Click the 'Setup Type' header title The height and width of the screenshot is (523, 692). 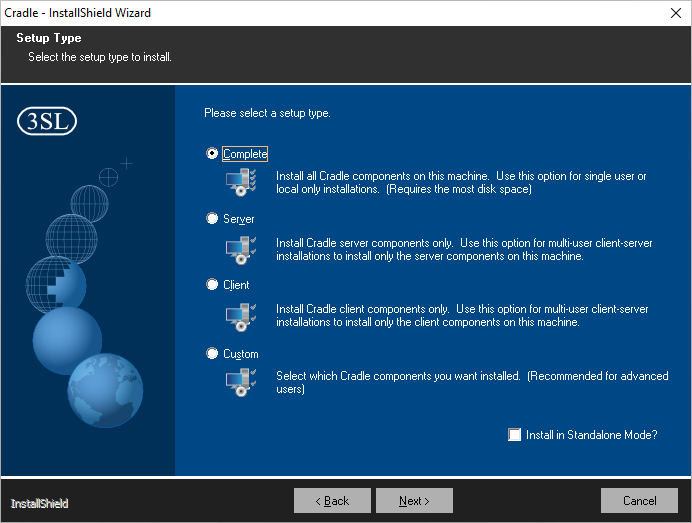(49, 38)
